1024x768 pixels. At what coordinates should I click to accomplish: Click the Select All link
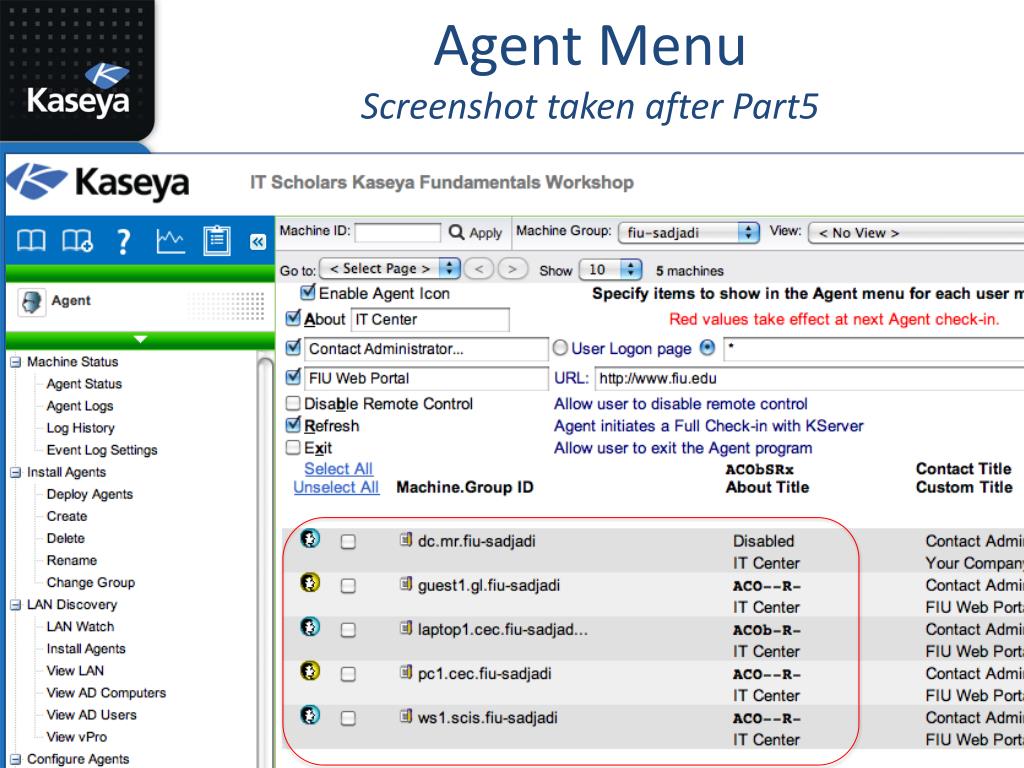point(338,468)
